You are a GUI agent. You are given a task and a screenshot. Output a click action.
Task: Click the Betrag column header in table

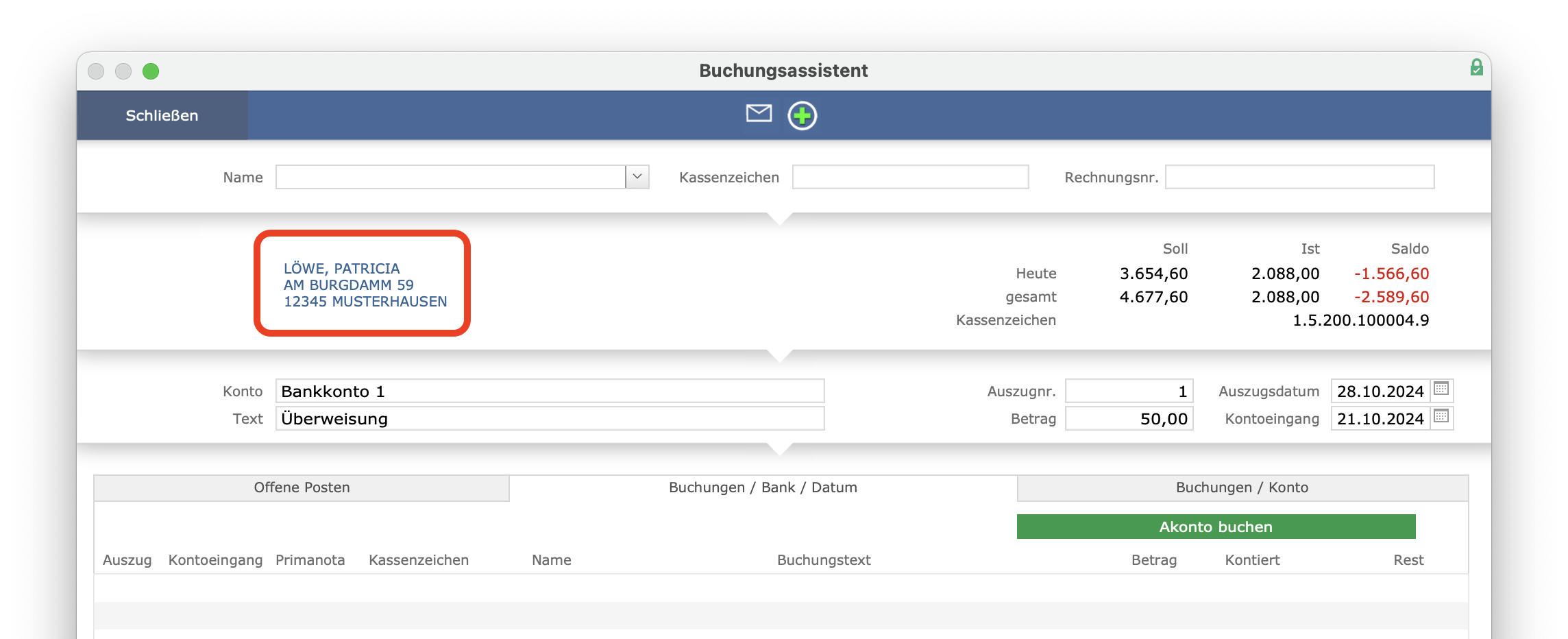1154,560
